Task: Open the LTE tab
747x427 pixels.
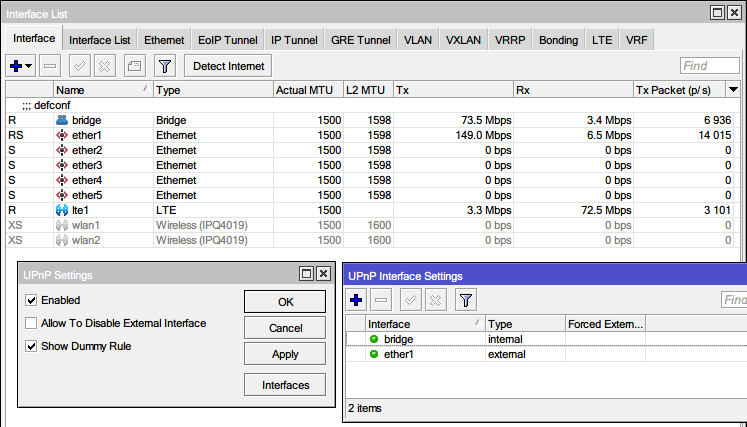Action: tap(602, 40)
